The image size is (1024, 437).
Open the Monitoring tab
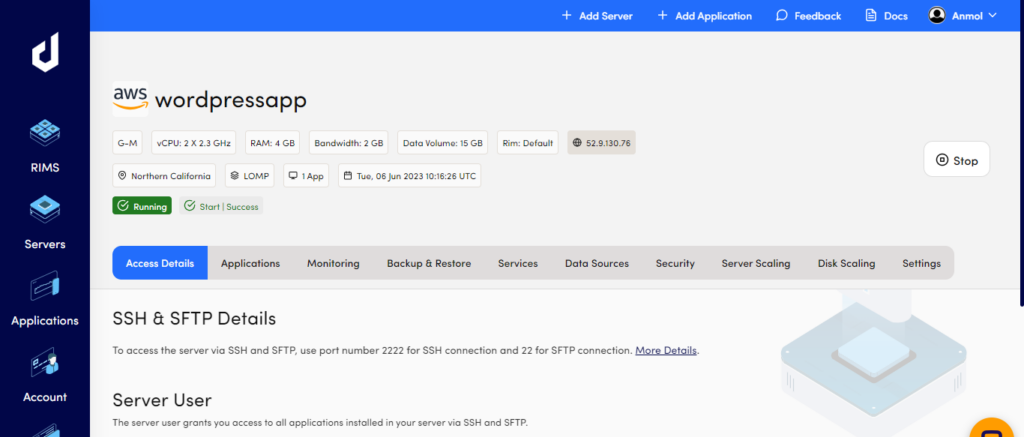(x=333, y=263)
